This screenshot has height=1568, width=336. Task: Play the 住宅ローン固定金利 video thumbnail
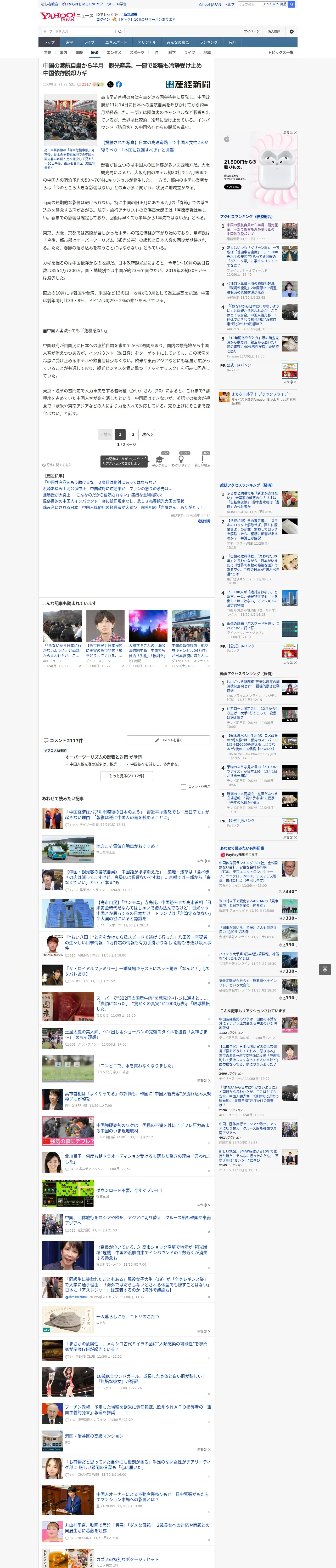pos(290,714)
